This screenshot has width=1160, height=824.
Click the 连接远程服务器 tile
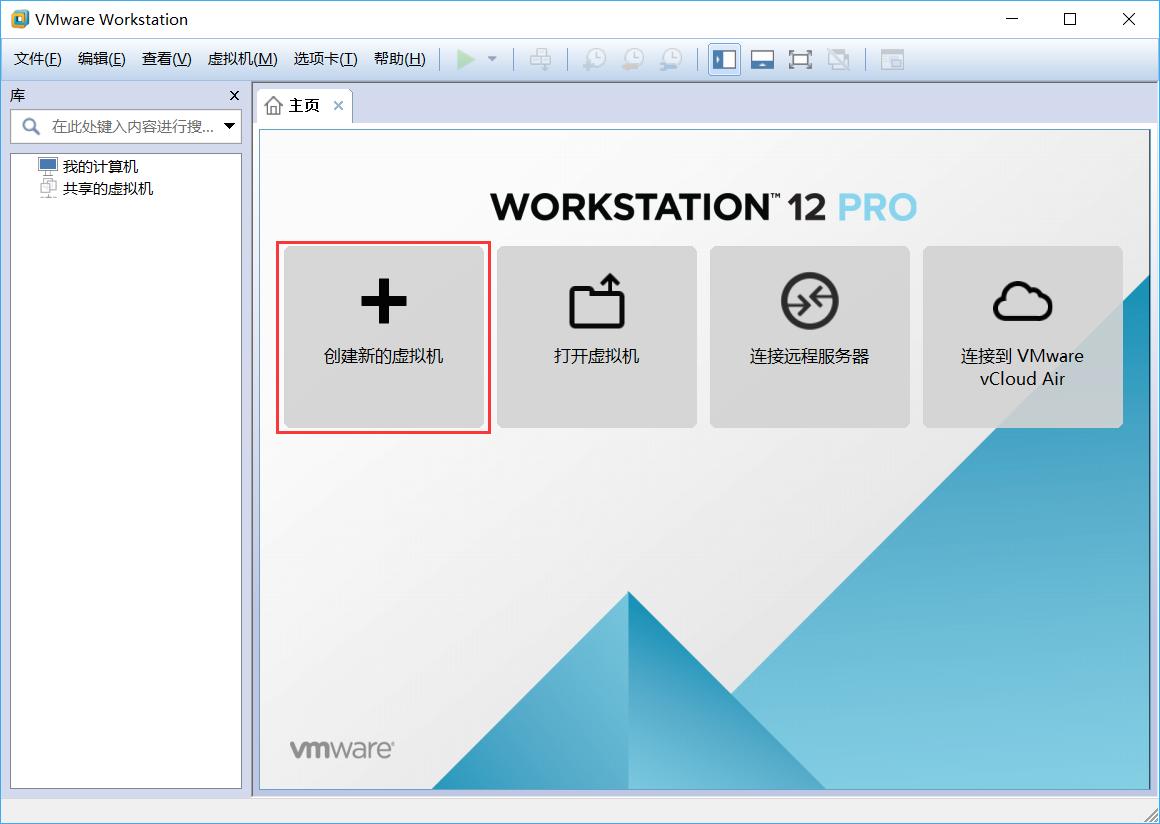(809, 337)
